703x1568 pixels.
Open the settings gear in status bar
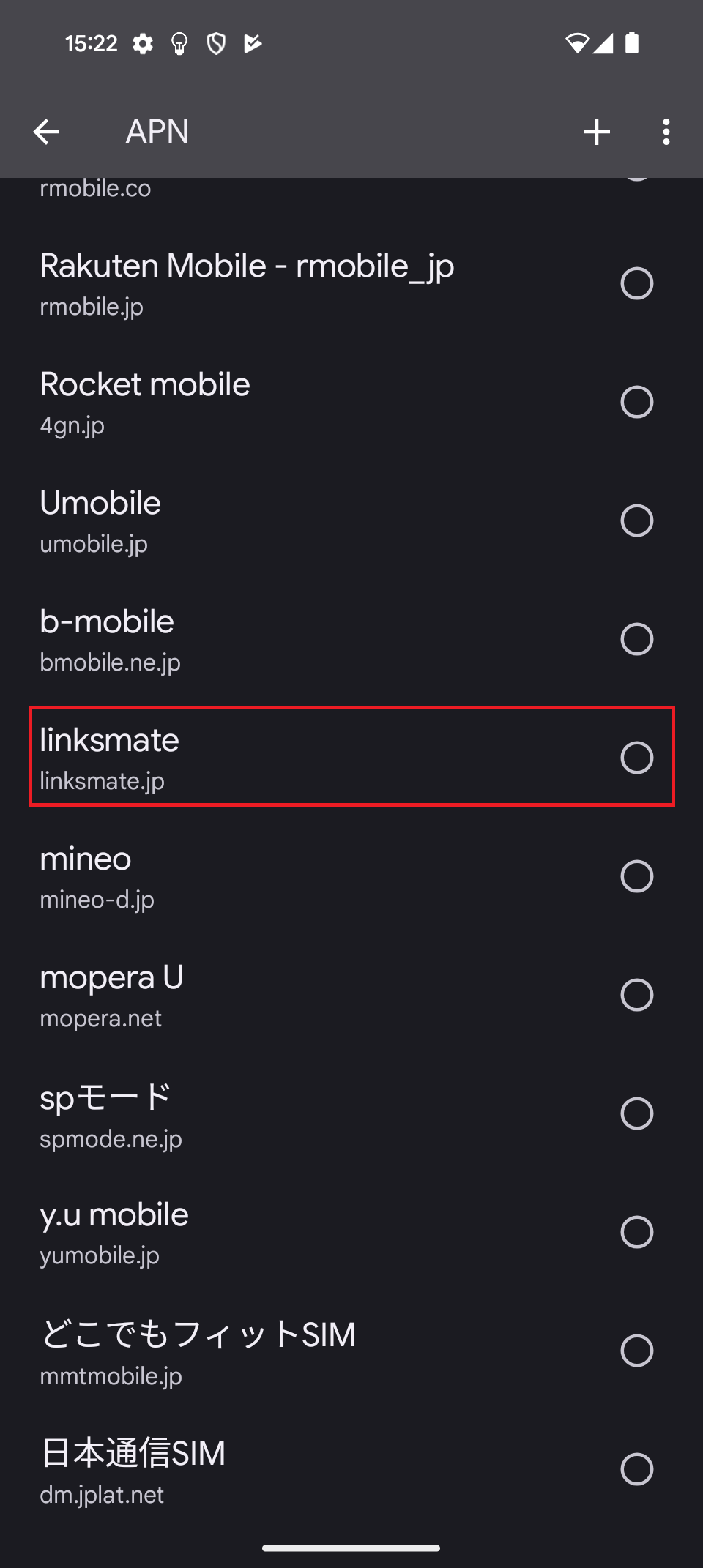coord(143,44)
